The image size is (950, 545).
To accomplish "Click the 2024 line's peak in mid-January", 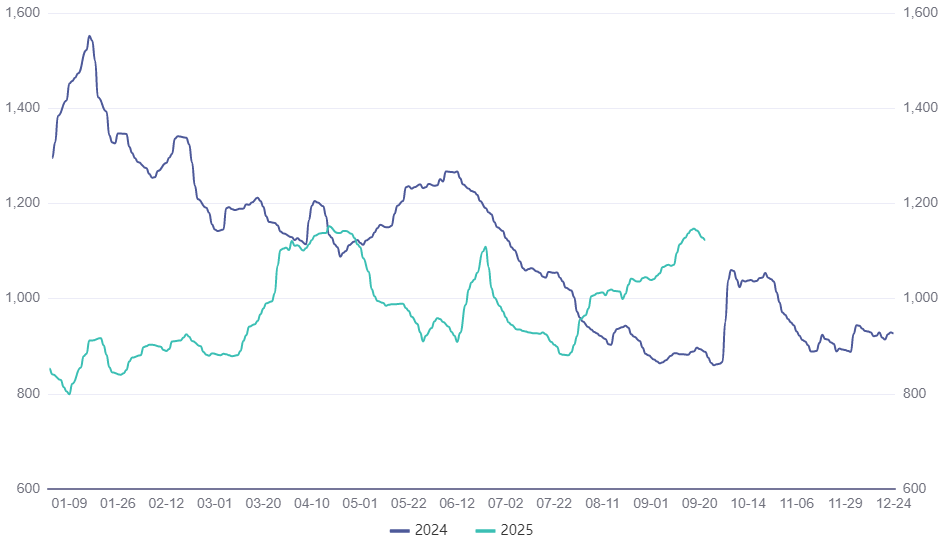I will pyautogui.click(x=90, y=36).
